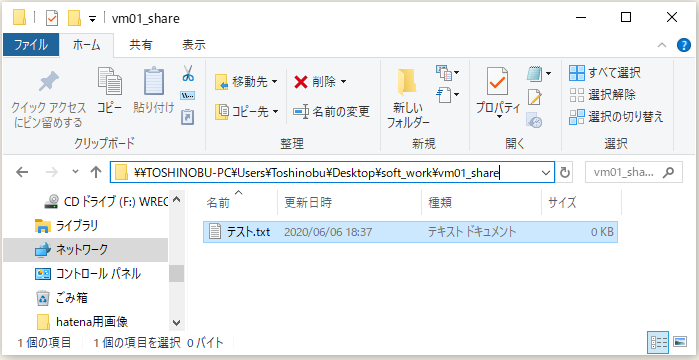This screenshot has width=699, height=360.
Task: Switch to Details view icon in status bar
Action: (658, 342)
